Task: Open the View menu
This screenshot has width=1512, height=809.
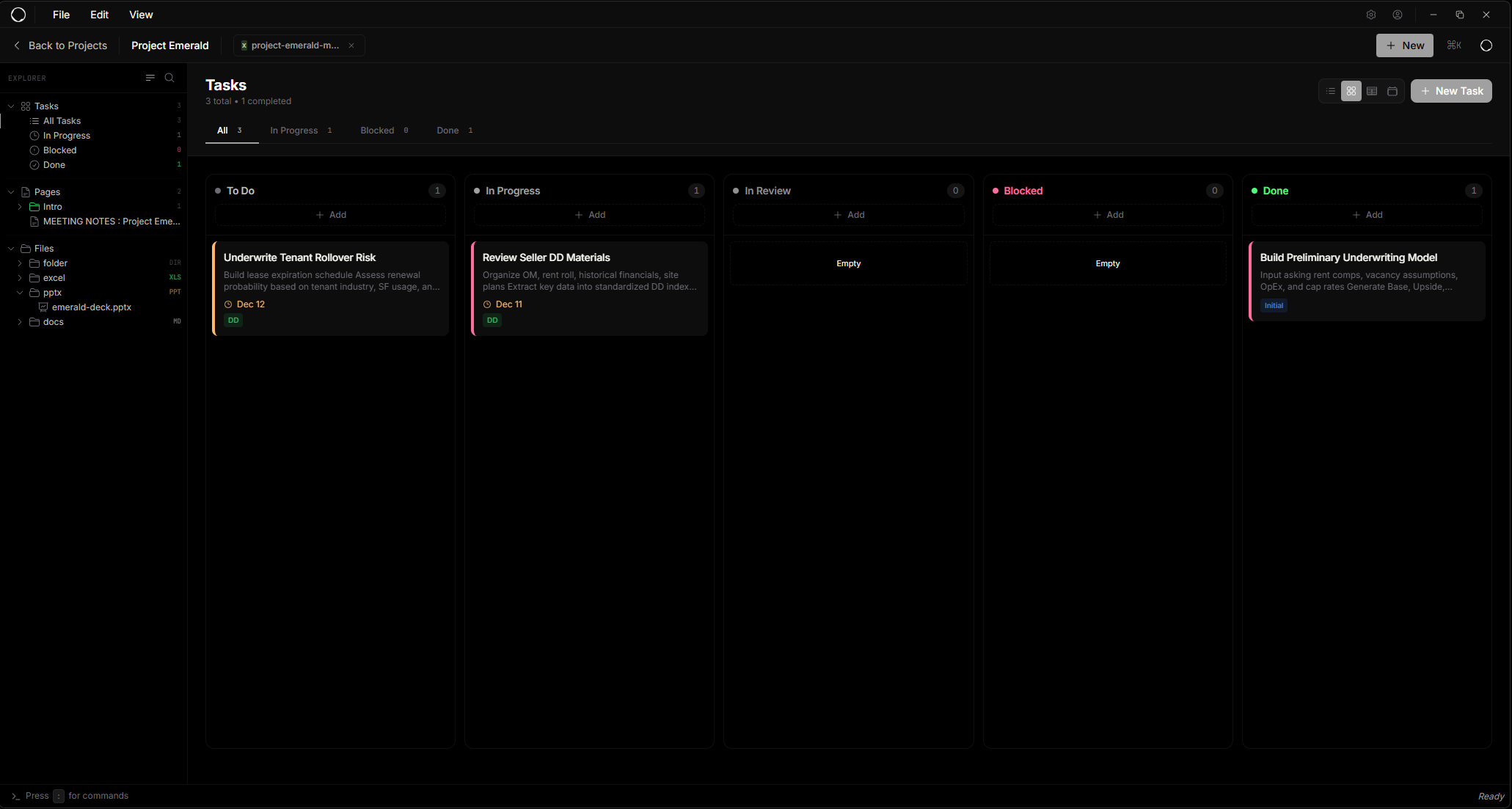Action: tap(140, 15)
